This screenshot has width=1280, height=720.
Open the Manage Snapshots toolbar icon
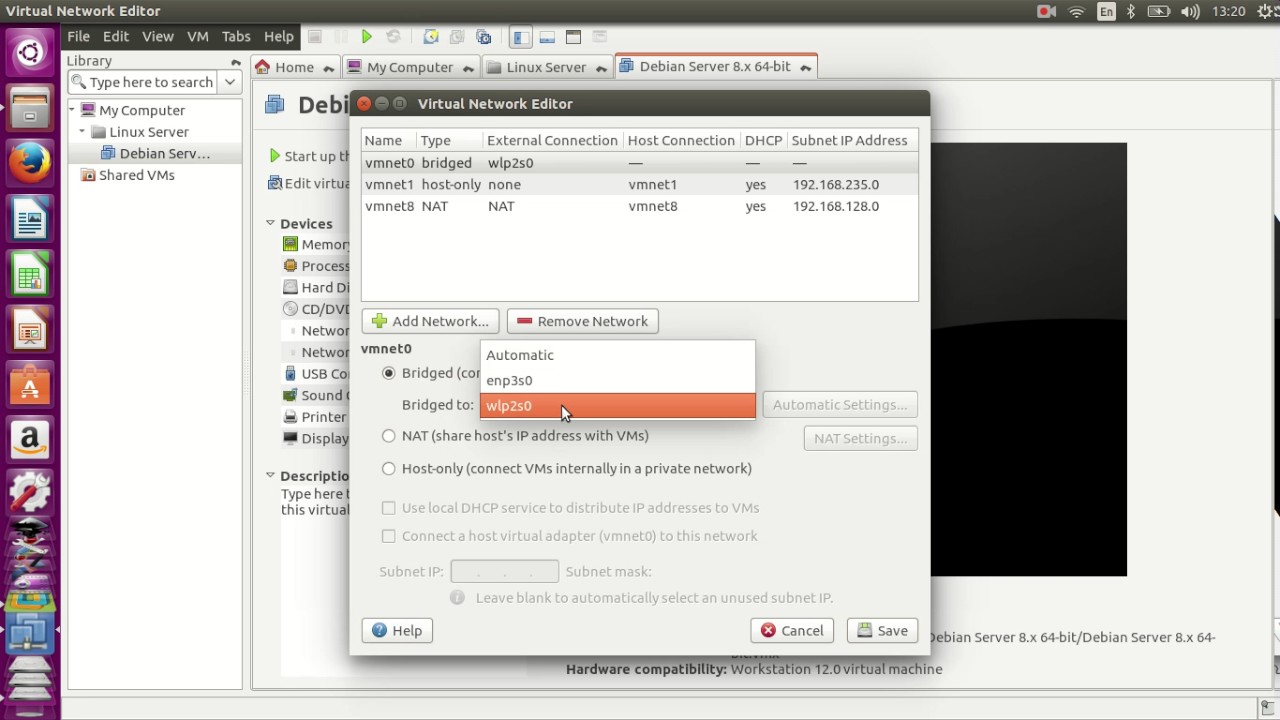tap(484, 37)
